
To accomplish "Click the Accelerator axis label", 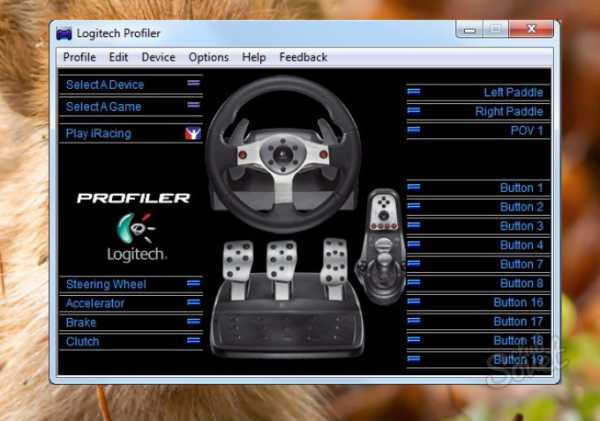I will coord(95,304).
